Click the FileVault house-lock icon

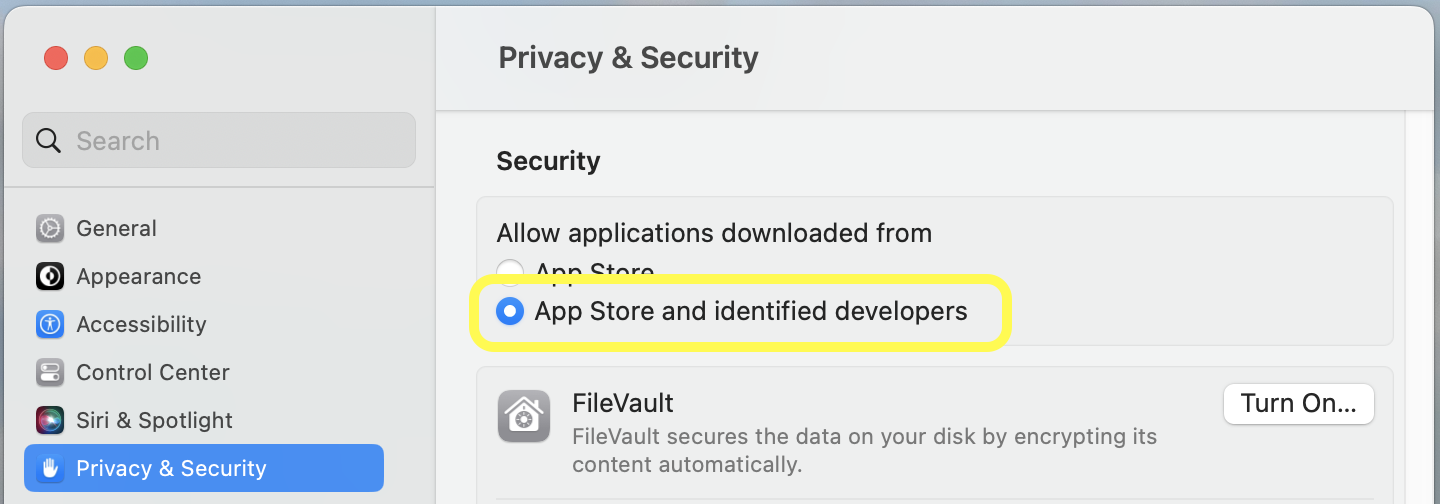coord(524,416)
